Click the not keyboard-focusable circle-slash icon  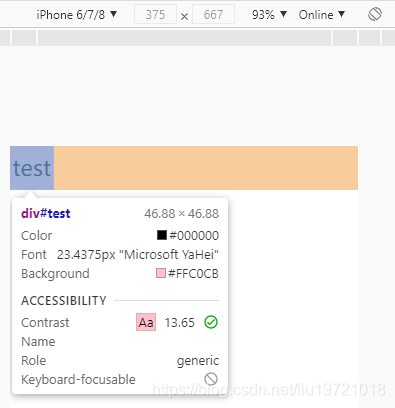[x=211, y=379]
